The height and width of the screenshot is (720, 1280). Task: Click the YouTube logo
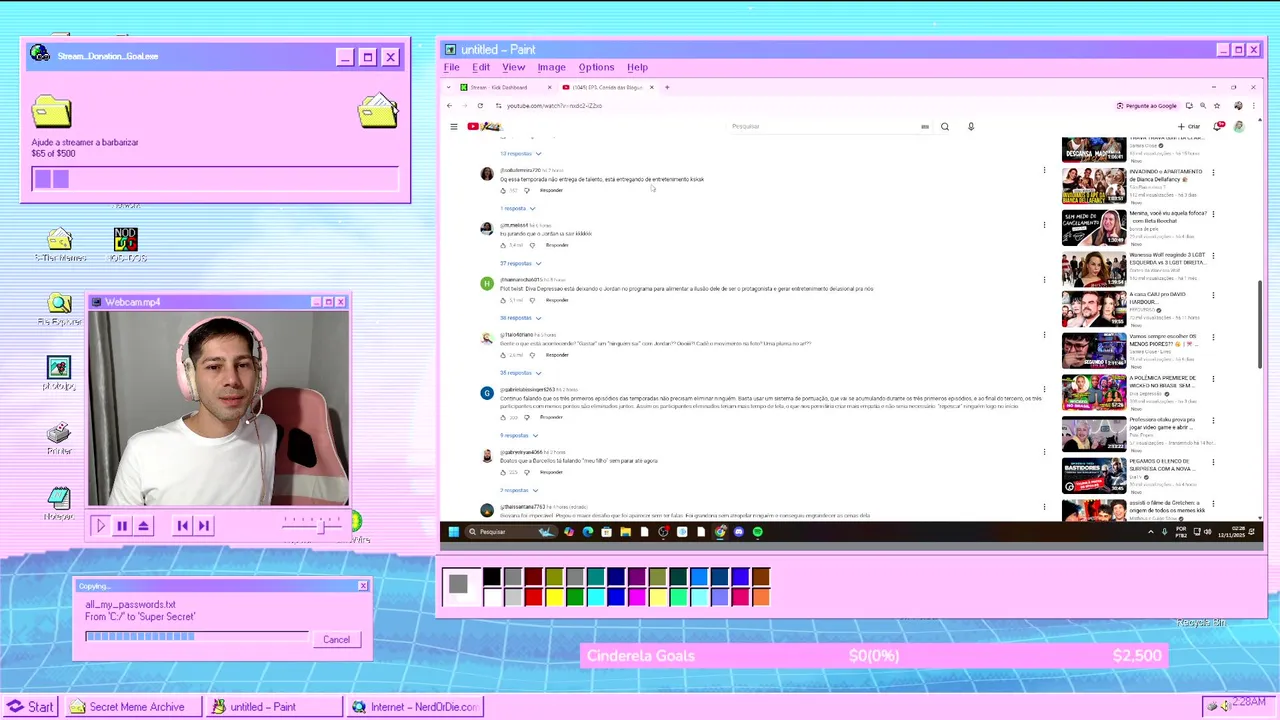click(483, 126)
